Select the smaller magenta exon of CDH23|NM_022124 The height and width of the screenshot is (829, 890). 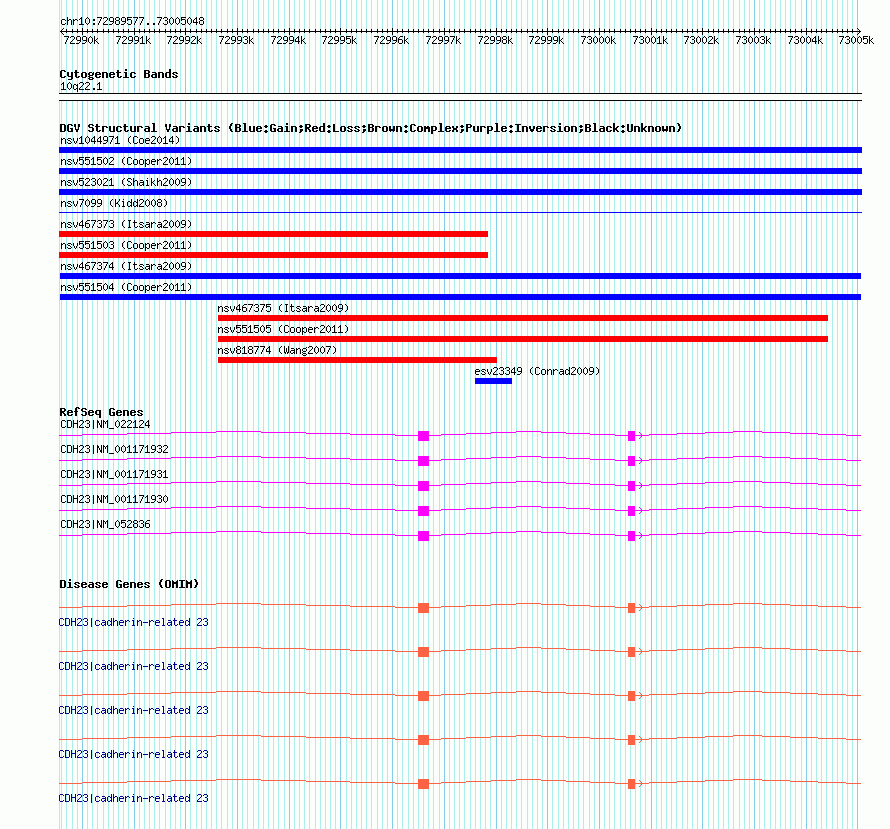[x=631, y=436]
